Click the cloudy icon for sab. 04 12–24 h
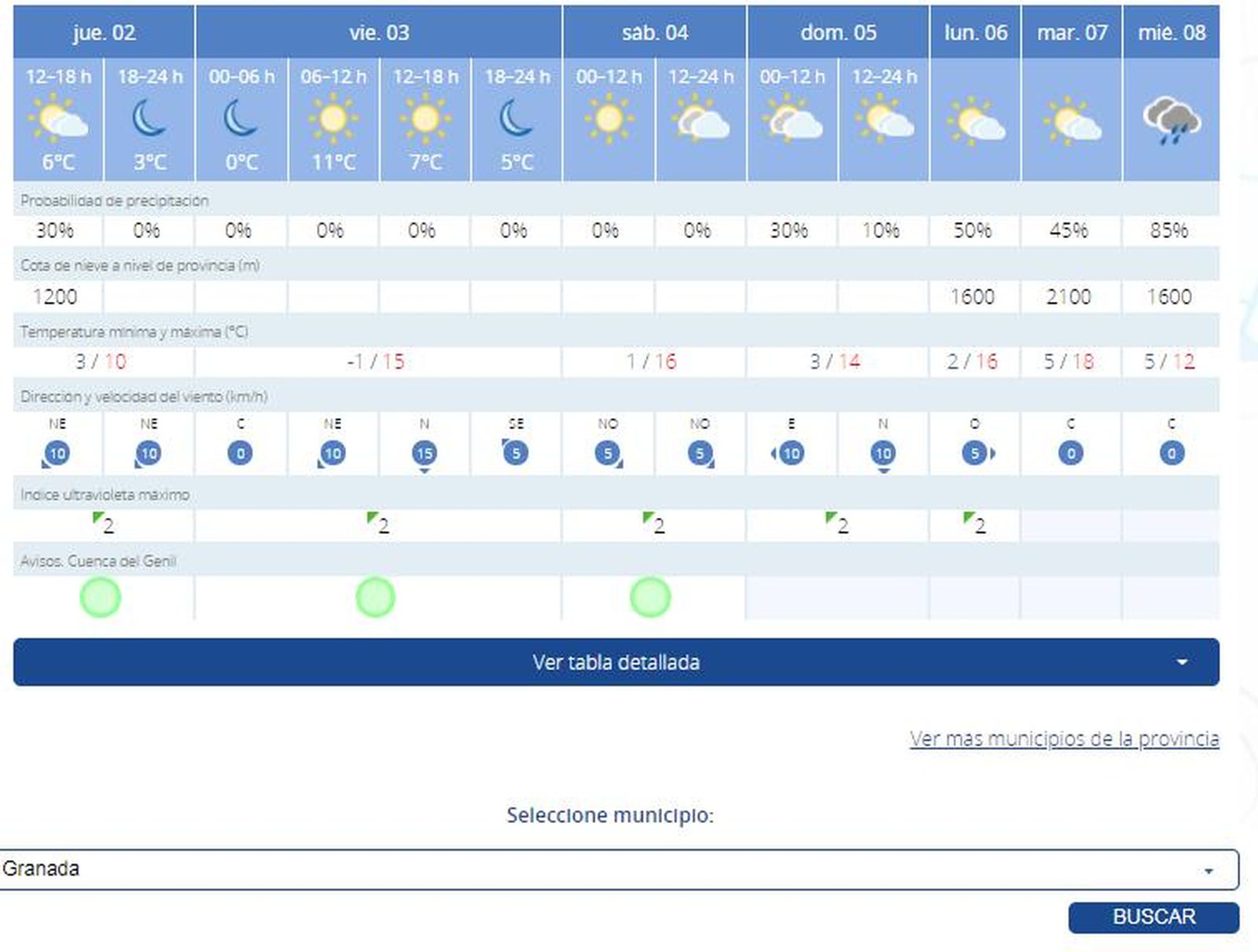 point(701,119)
